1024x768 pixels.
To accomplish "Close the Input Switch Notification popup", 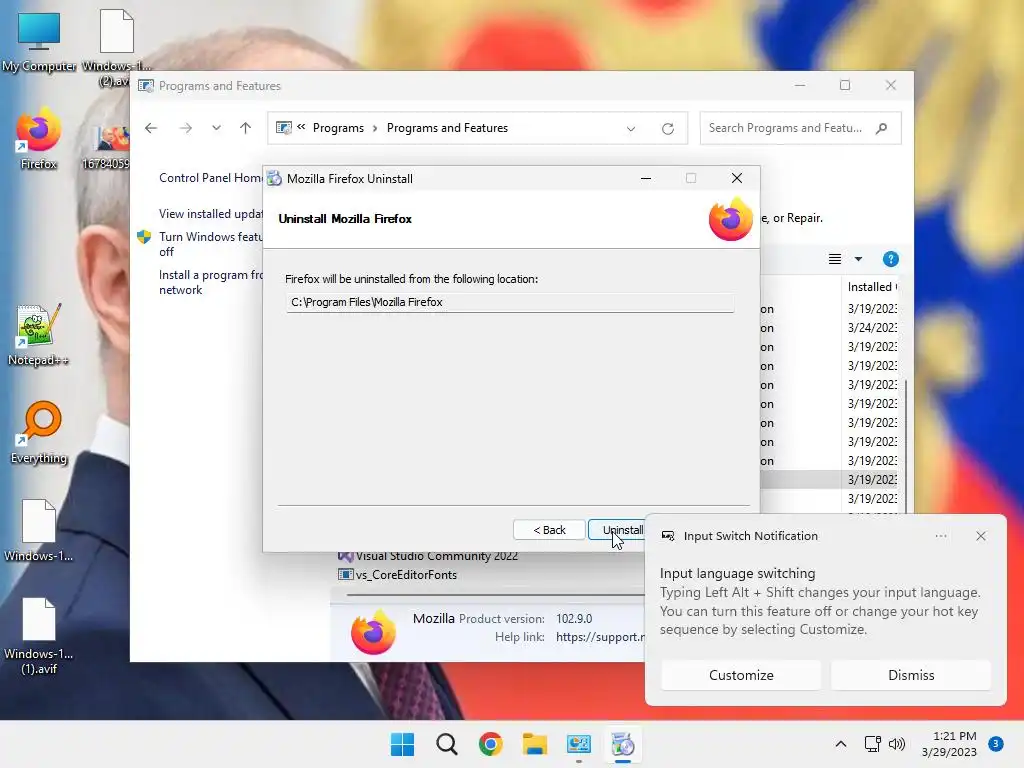I will click(x=981, y=536).
